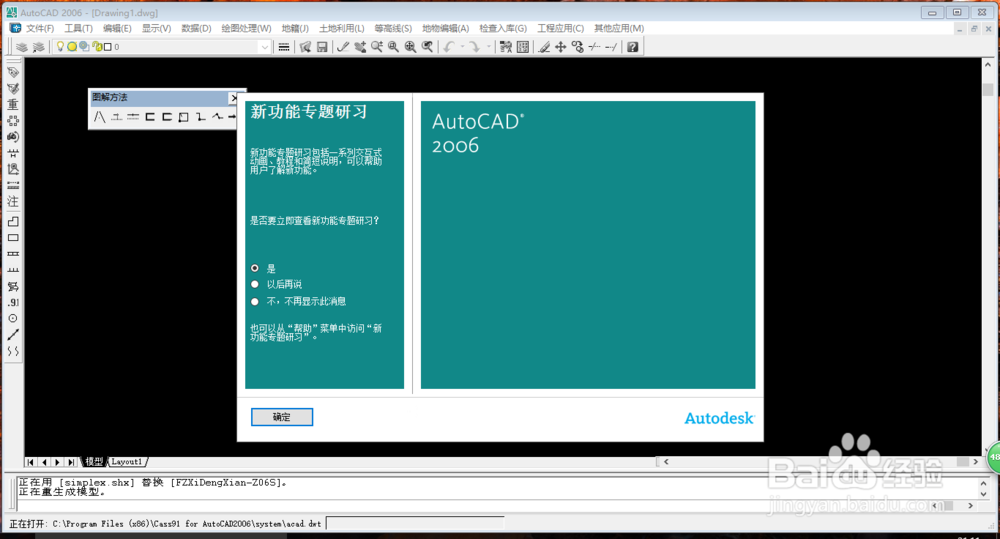Viewport: 1000px width, 539px height.
Task: Open the 绘图处理(W) menu
Action: pos(246,28)
